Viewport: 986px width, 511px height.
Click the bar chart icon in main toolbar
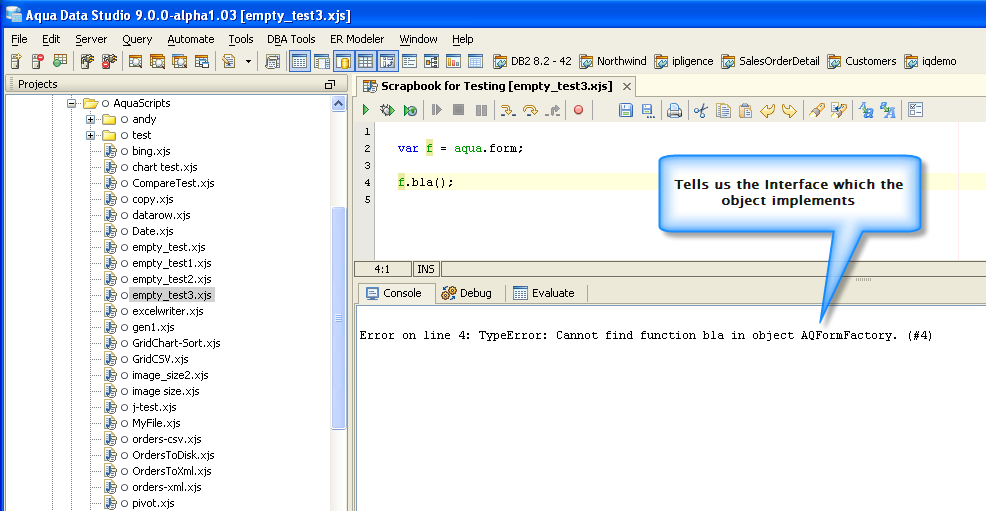453,61
